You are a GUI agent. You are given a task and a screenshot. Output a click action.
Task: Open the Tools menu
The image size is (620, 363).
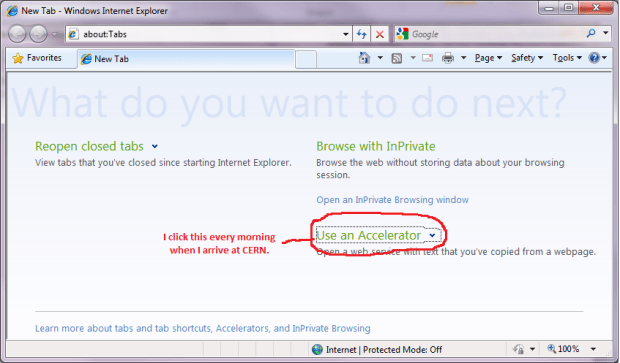[x=567, y=58]
